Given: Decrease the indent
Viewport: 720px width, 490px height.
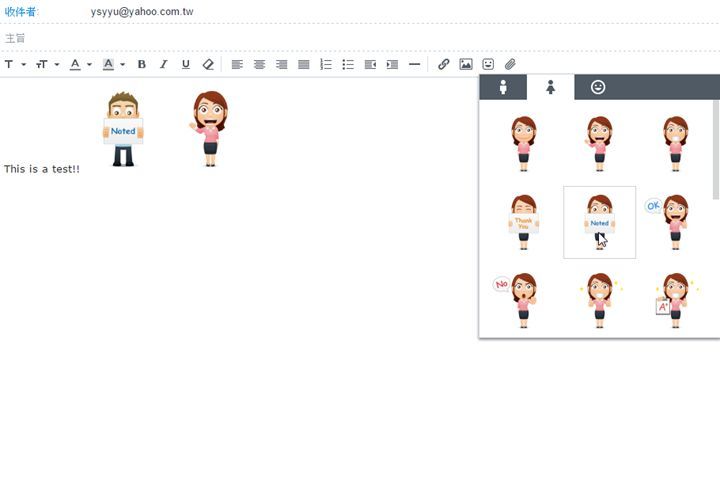Looking at the screenshot, I should coord(370,64).
